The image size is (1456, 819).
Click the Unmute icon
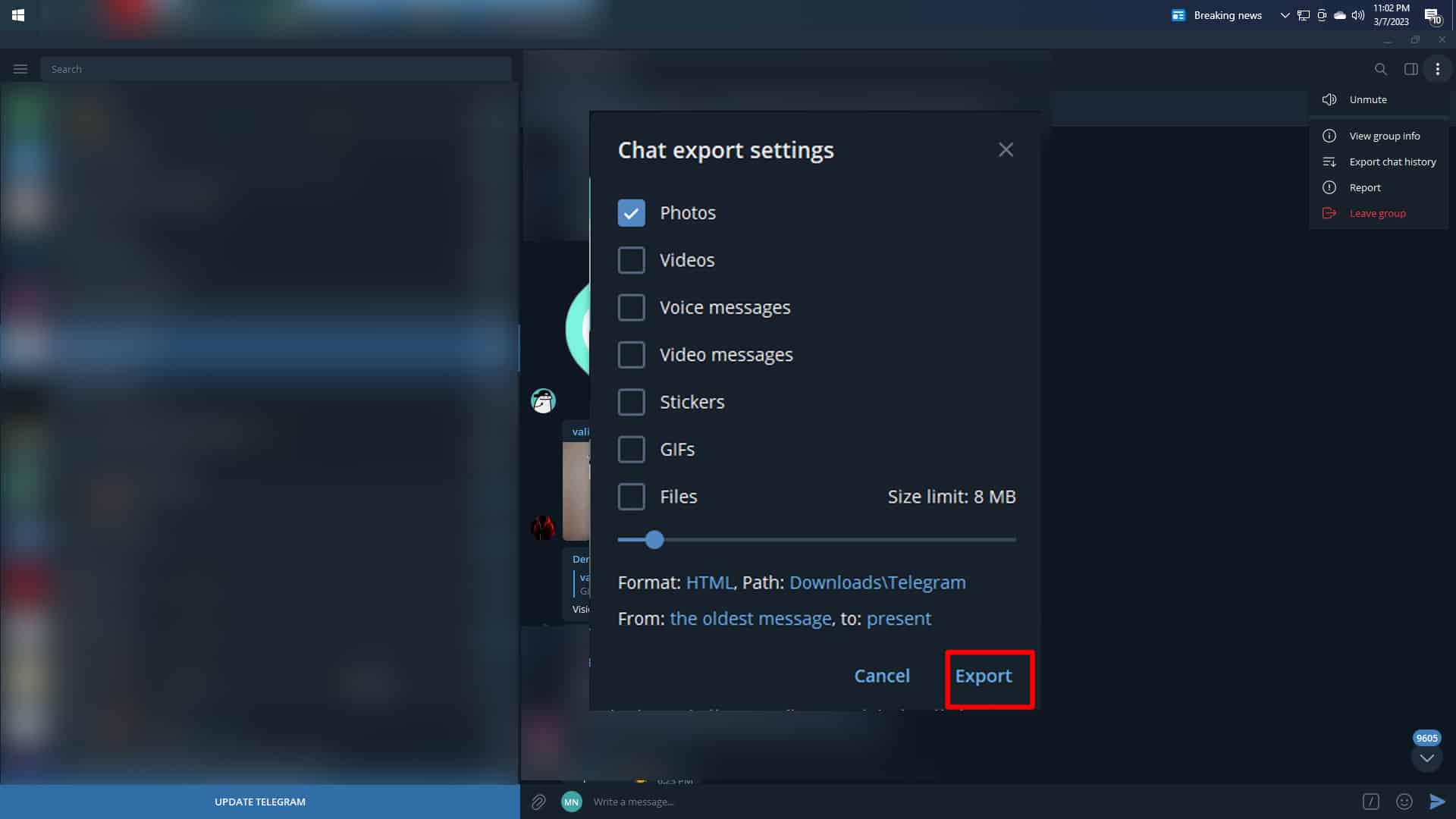(x=1329, y=99)
